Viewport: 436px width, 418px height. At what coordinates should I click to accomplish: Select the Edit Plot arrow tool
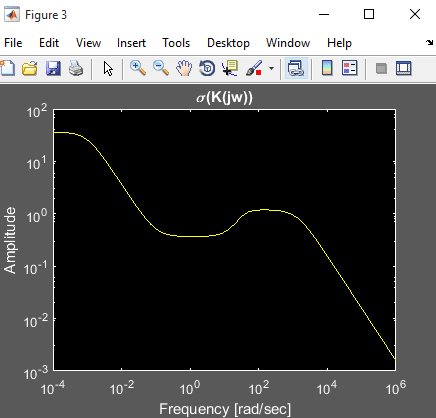coord(108,69)
